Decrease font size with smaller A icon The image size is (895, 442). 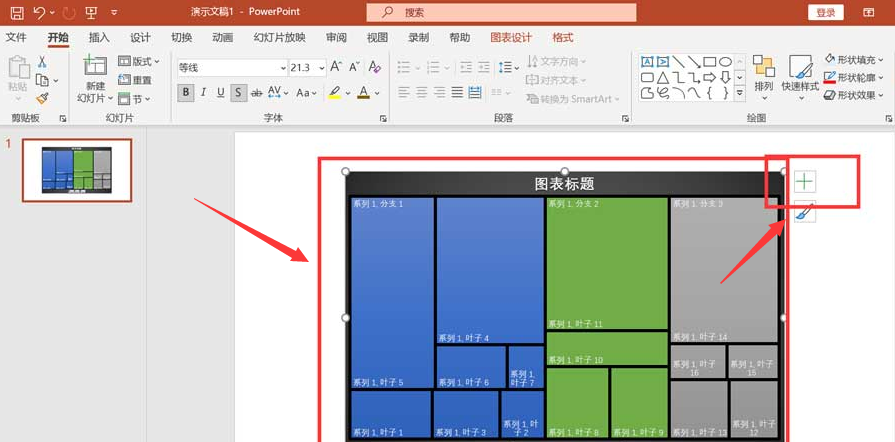pos(354,67)
